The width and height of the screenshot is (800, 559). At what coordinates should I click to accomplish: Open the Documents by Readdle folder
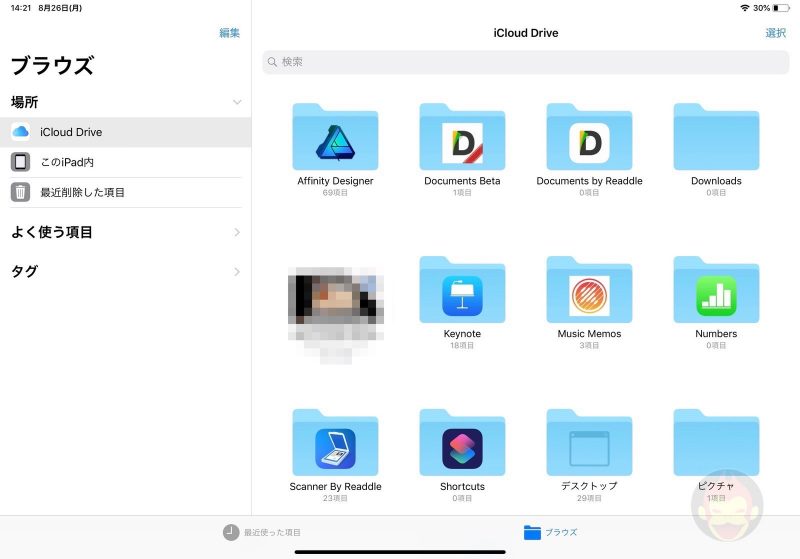589,137
